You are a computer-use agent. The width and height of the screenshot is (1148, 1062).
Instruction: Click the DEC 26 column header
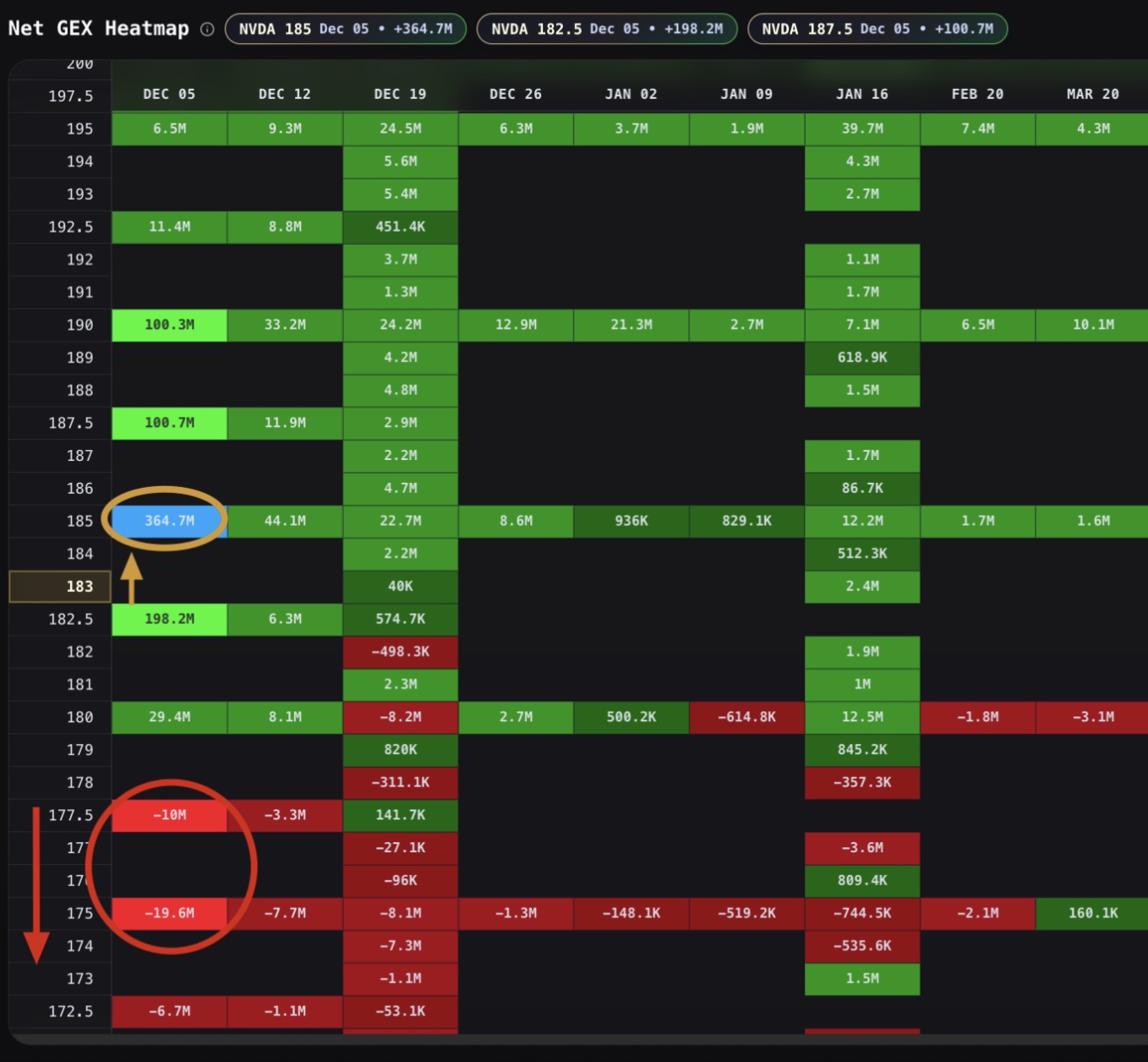pos(516,94)
